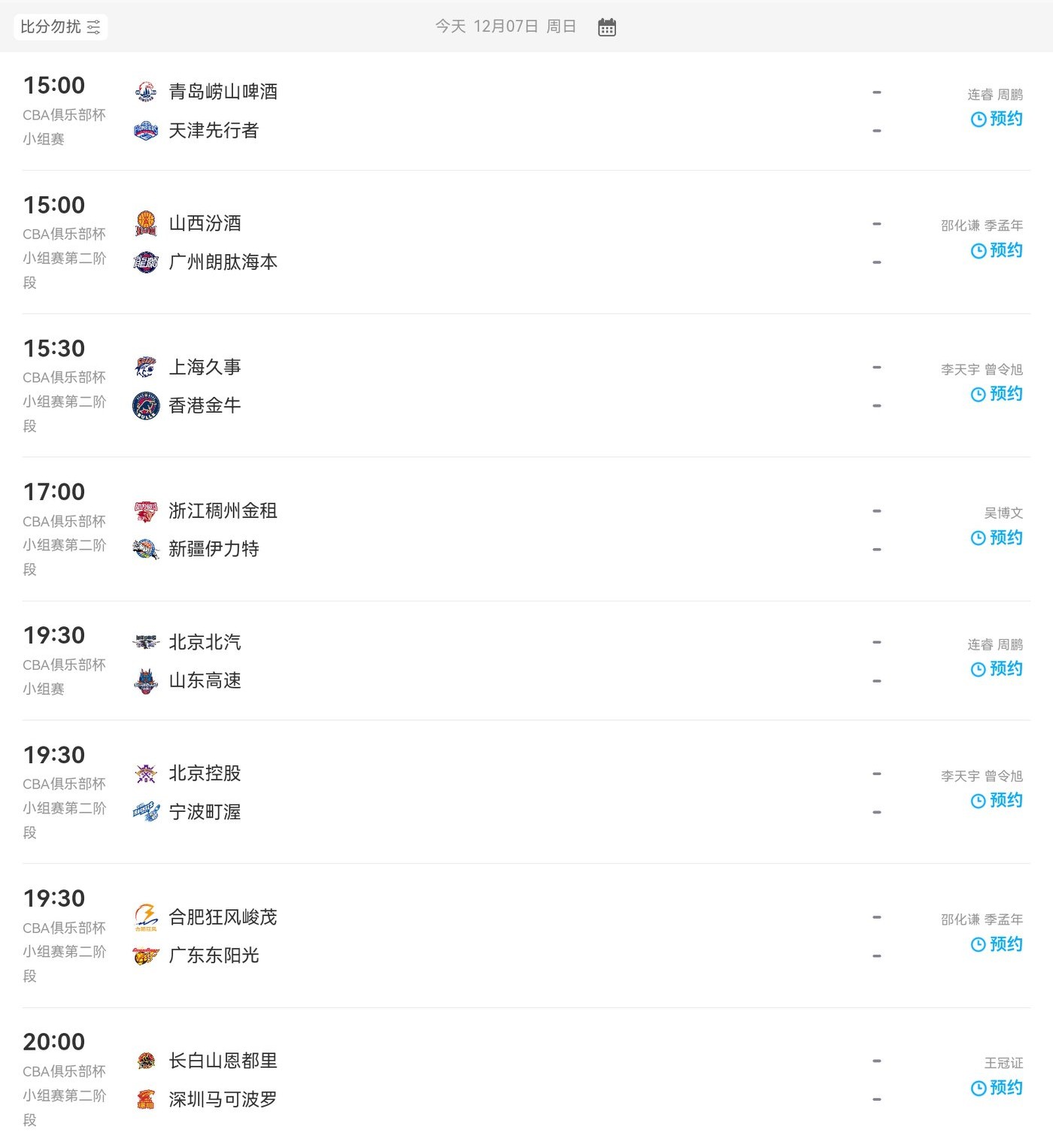Click the 深圳马可波罗 team logo
The width and height of the screenshot is (1053, 1148).
click(x=146, y=1100)
